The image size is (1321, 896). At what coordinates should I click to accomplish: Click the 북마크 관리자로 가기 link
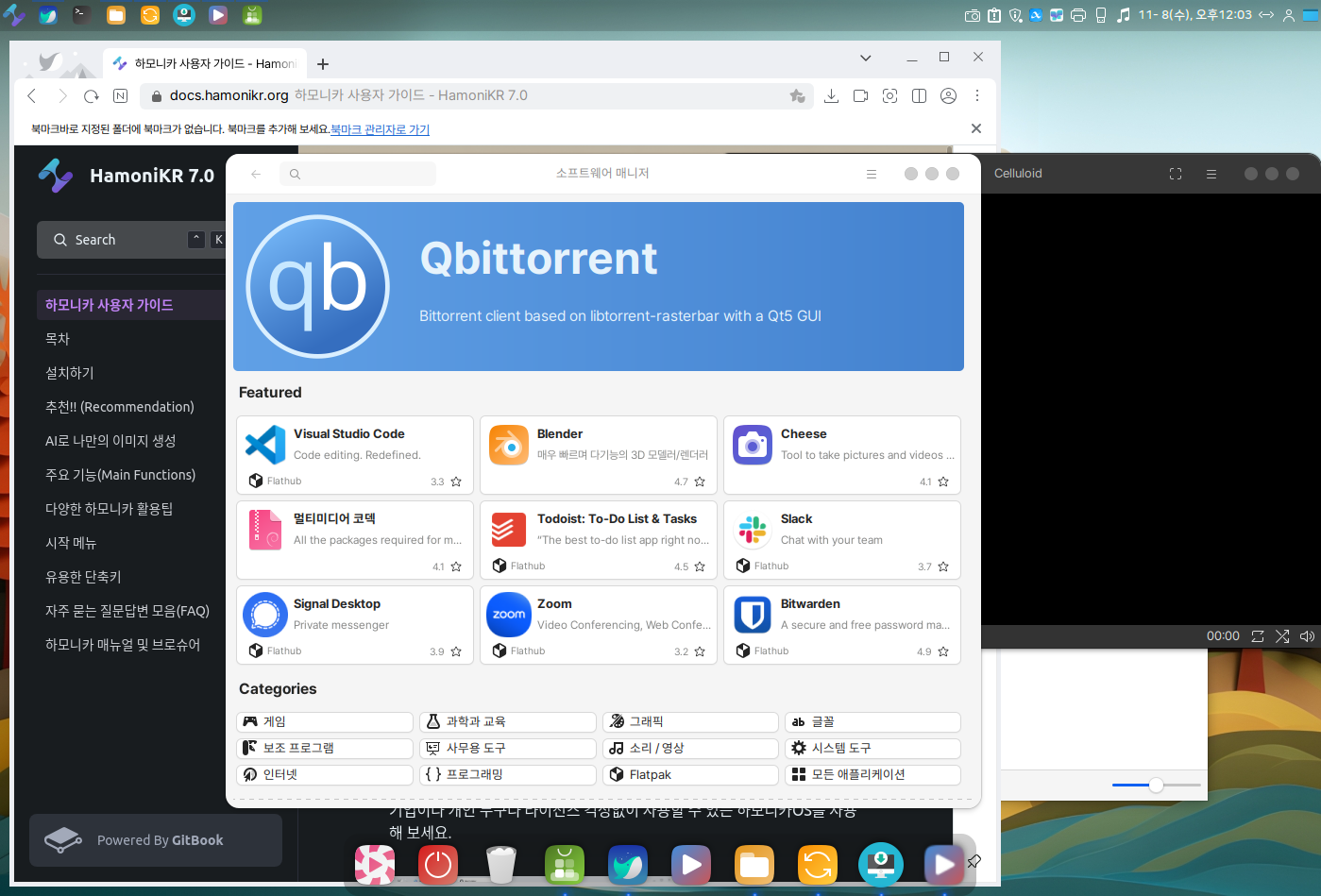[380, 129]
